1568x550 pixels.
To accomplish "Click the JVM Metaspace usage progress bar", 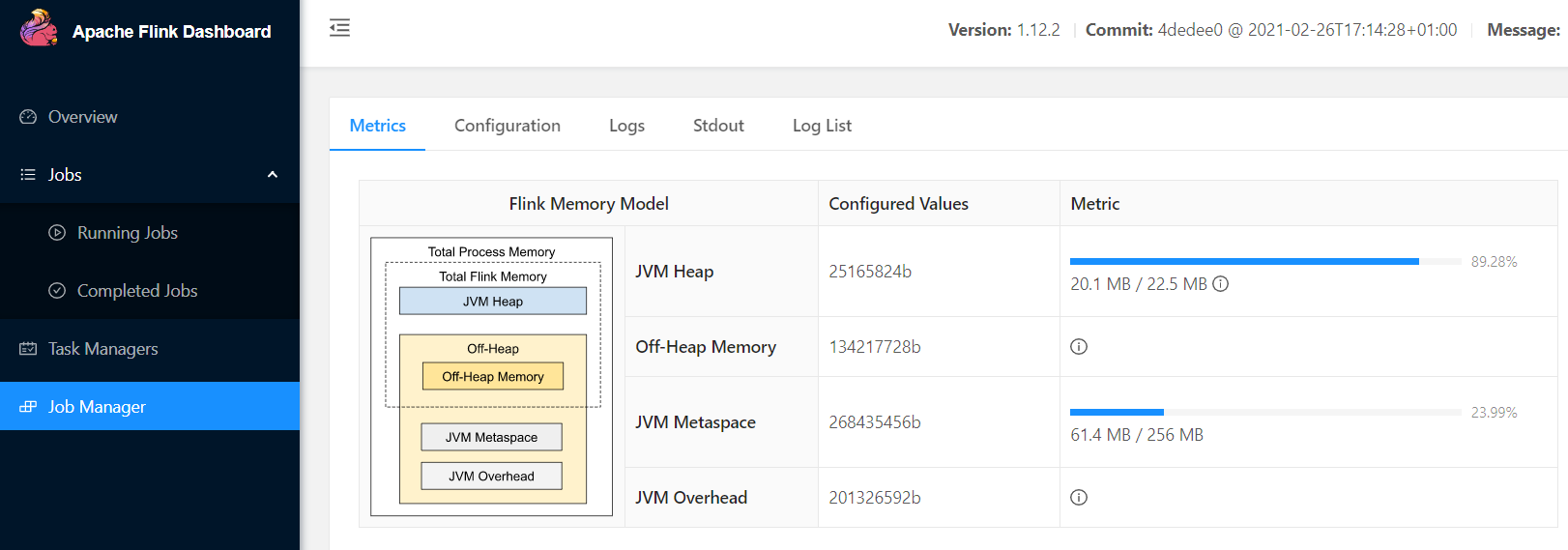I will pos(1264,413).
